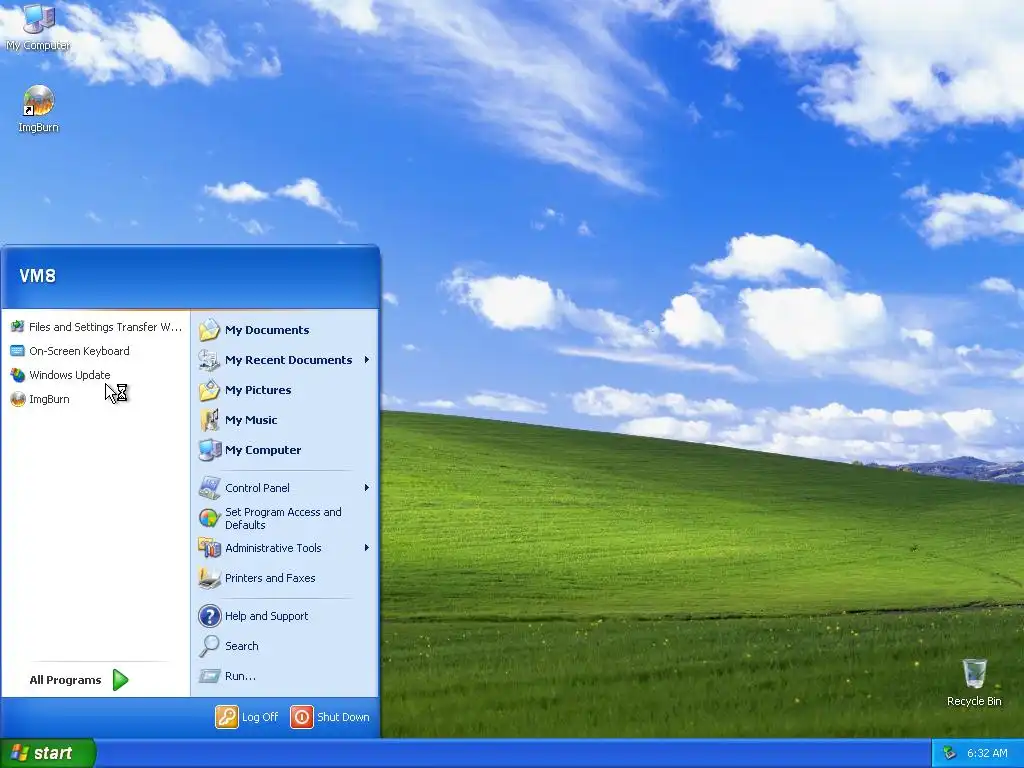Click the All Programs label
1024x768 pixels.
point(65,680)
